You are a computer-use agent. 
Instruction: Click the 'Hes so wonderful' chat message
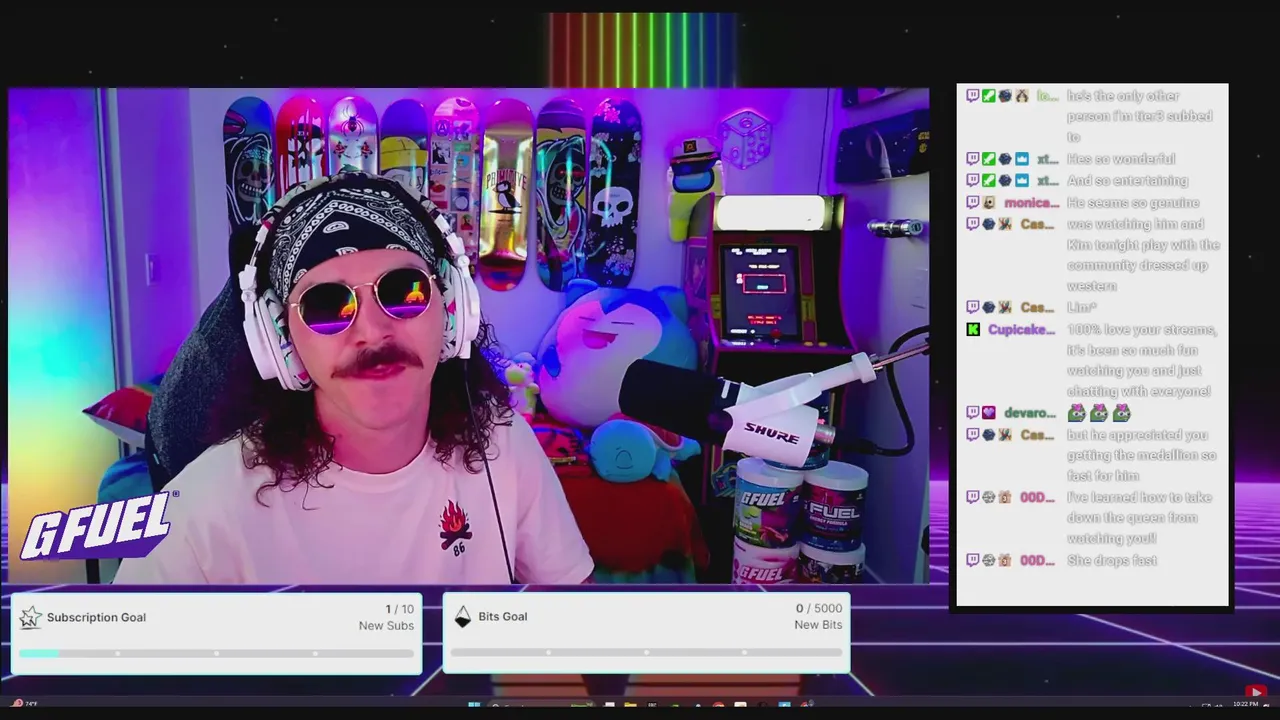coord(1121,159)
